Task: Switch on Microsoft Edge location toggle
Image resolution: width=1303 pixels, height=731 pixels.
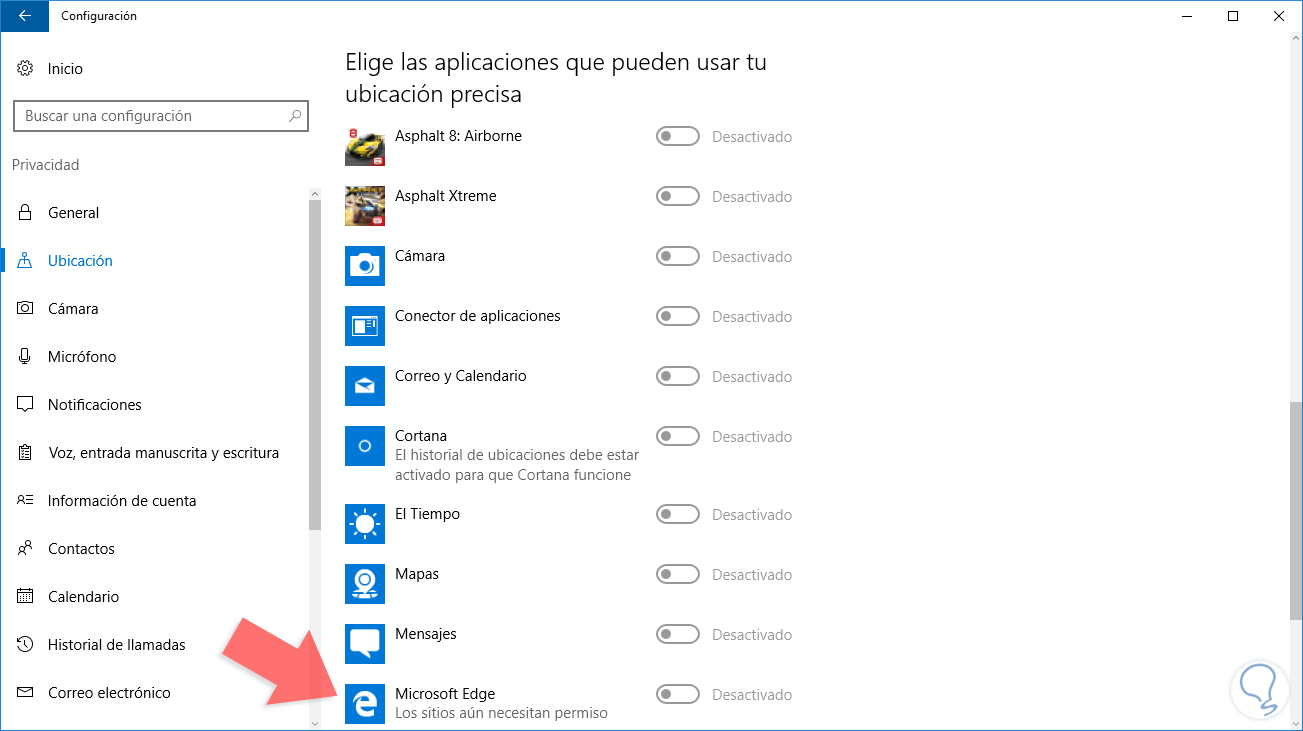Action: point(677,694)
